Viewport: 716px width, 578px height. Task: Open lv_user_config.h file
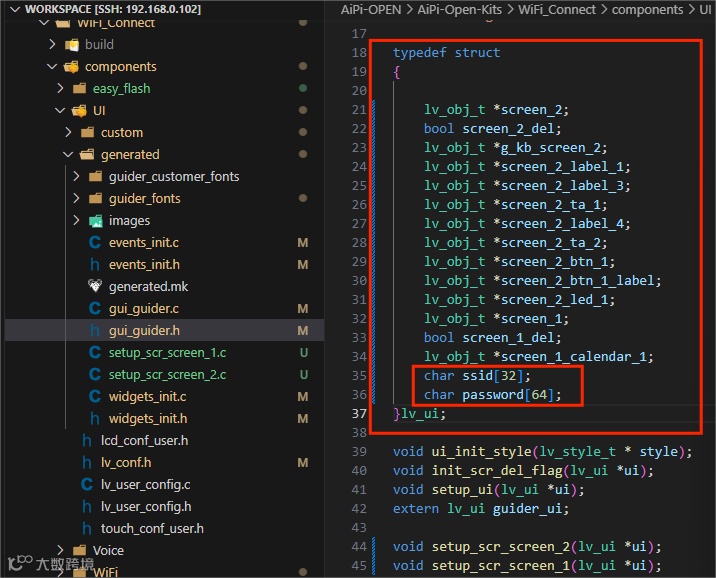[146, 506]
